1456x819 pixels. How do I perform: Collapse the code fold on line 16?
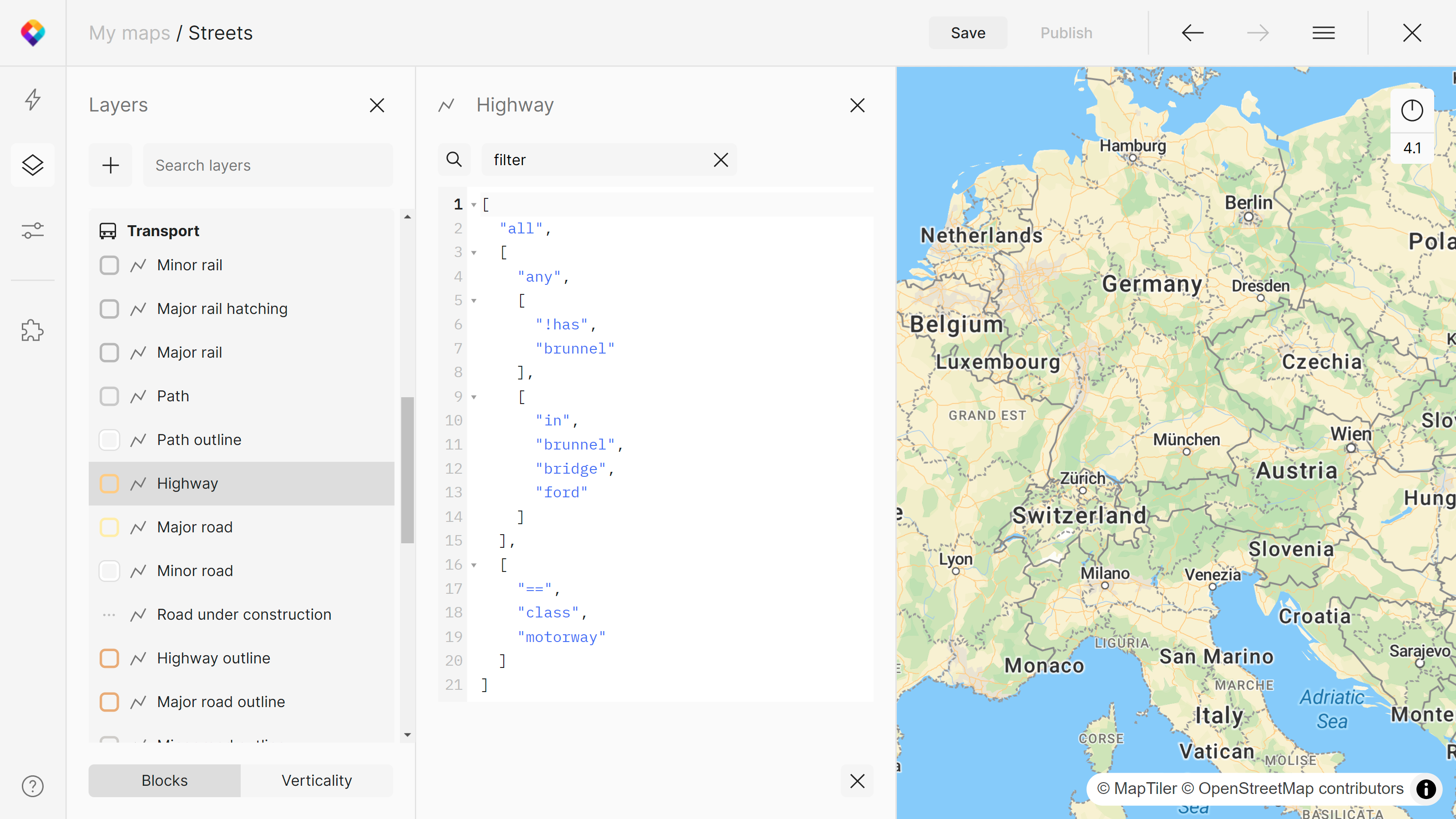[x=474, y=565]
